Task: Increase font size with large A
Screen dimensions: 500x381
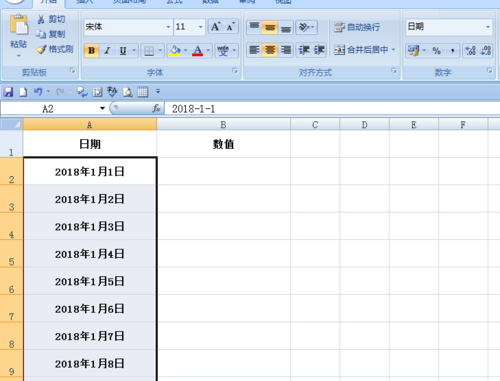Action: pos(216,27)
